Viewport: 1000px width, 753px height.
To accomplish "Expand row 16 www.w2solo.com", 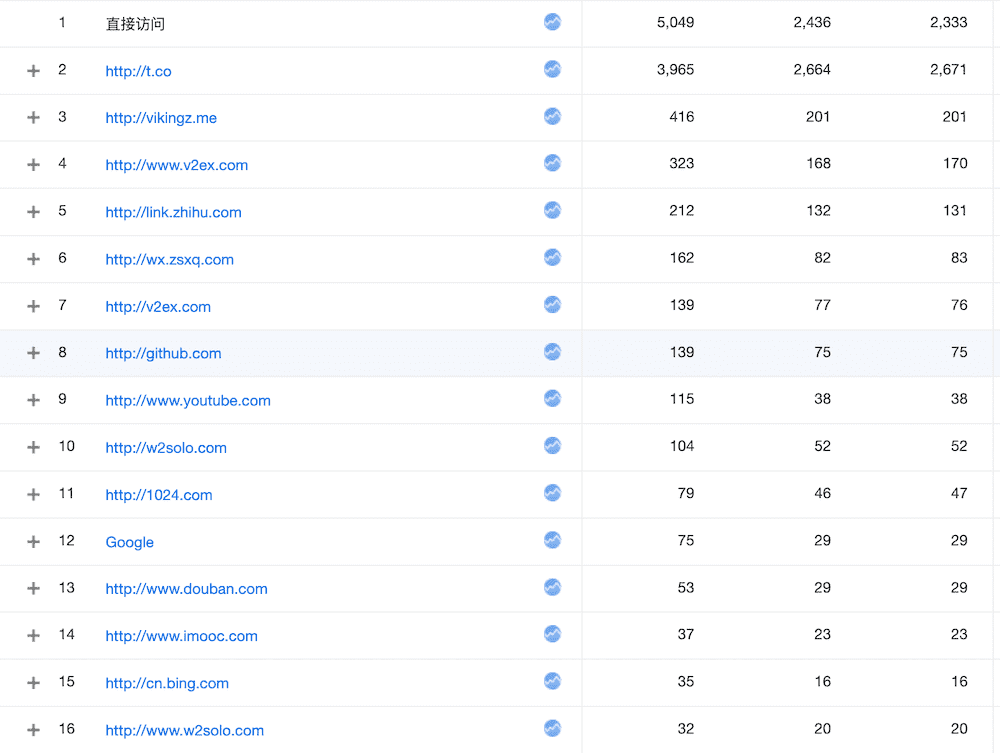I will click(33, 730).
